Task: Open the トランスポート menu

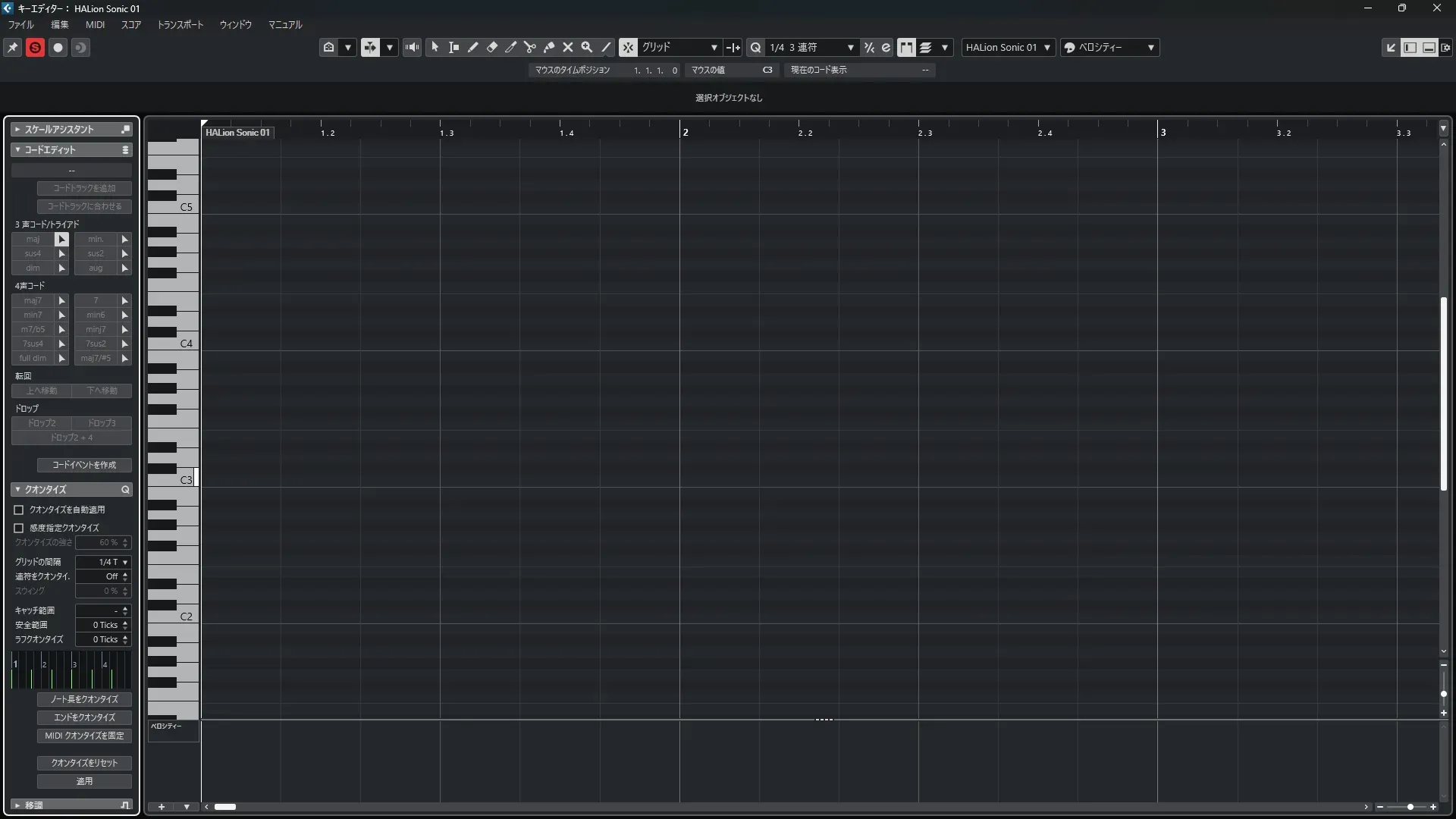Action: tap(180, 24)
